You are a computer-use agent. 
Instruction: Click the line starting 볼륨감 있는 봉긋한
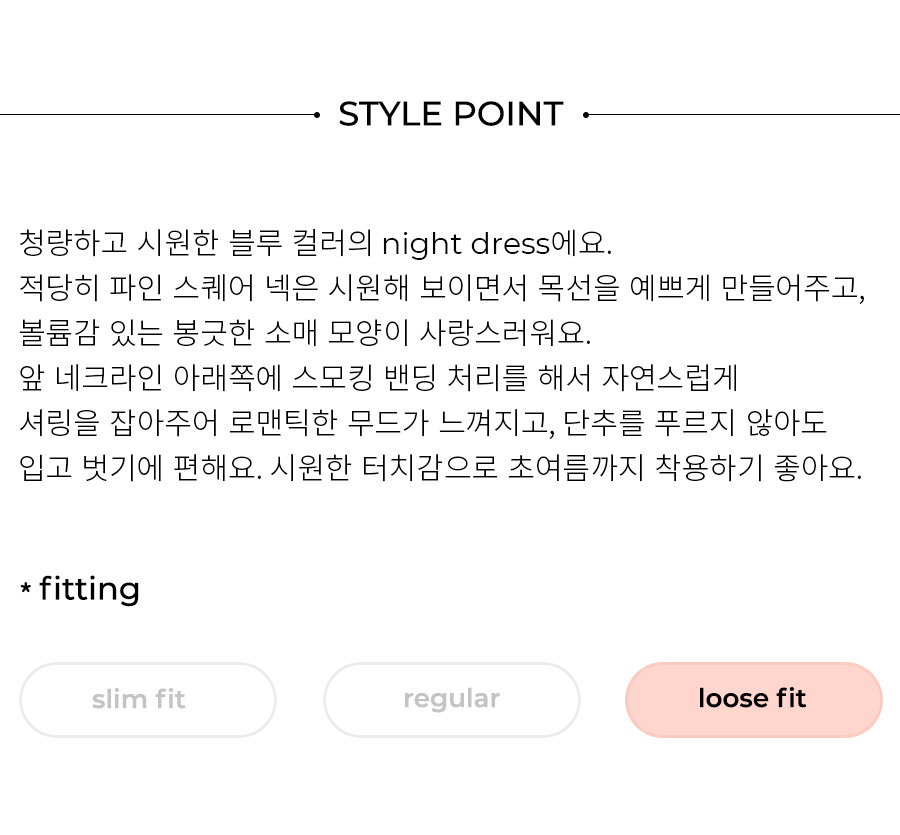(305, 333)
